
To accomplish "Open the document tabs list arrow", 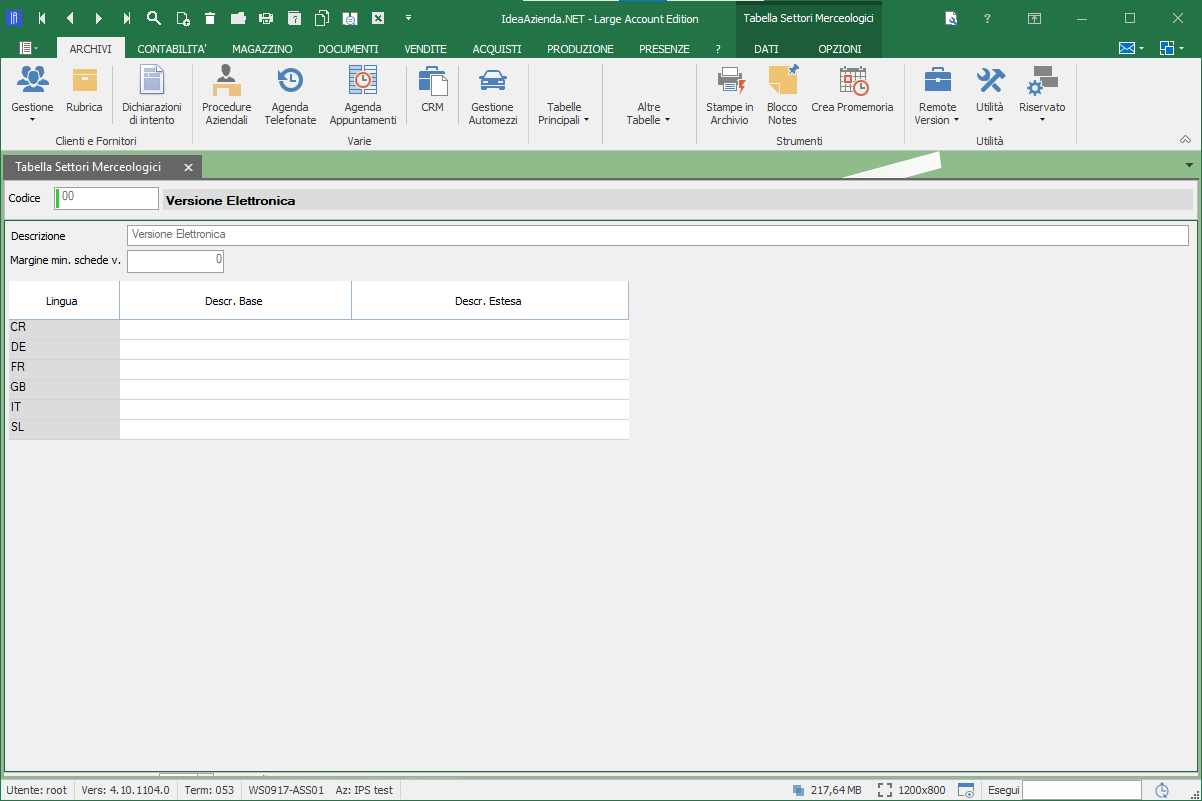I will [1189, 165].
